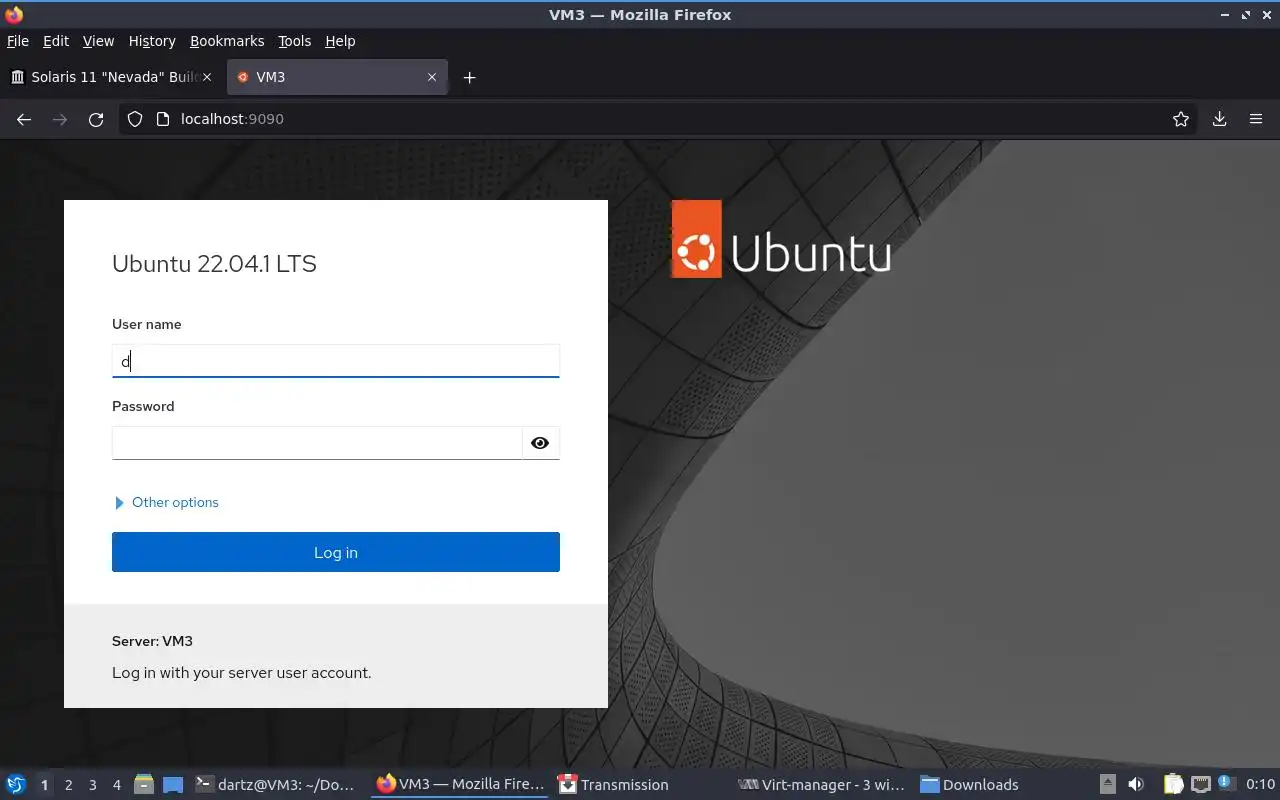Open the Help menu
The height and width of the screenshot is (800, 1280).
(340, 41)
